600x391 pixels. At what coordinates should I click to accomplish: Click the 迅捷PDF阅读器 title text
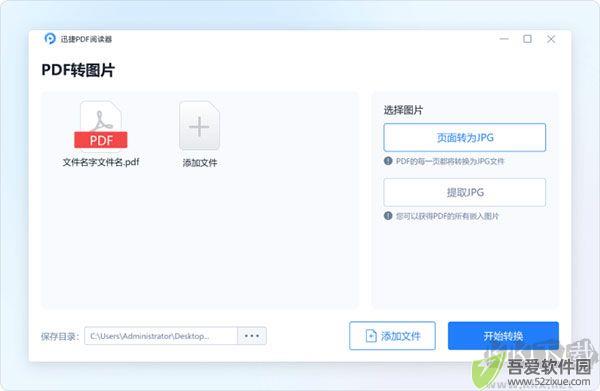coord(86,39)
